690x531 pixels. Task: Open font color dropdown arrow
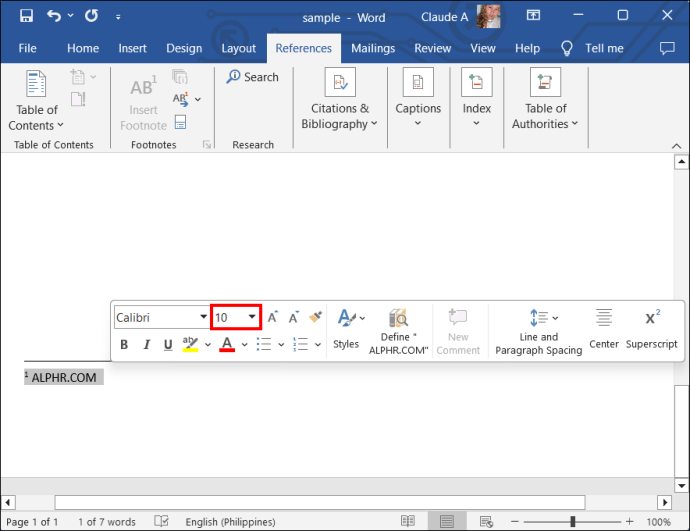tap(245, 344)
